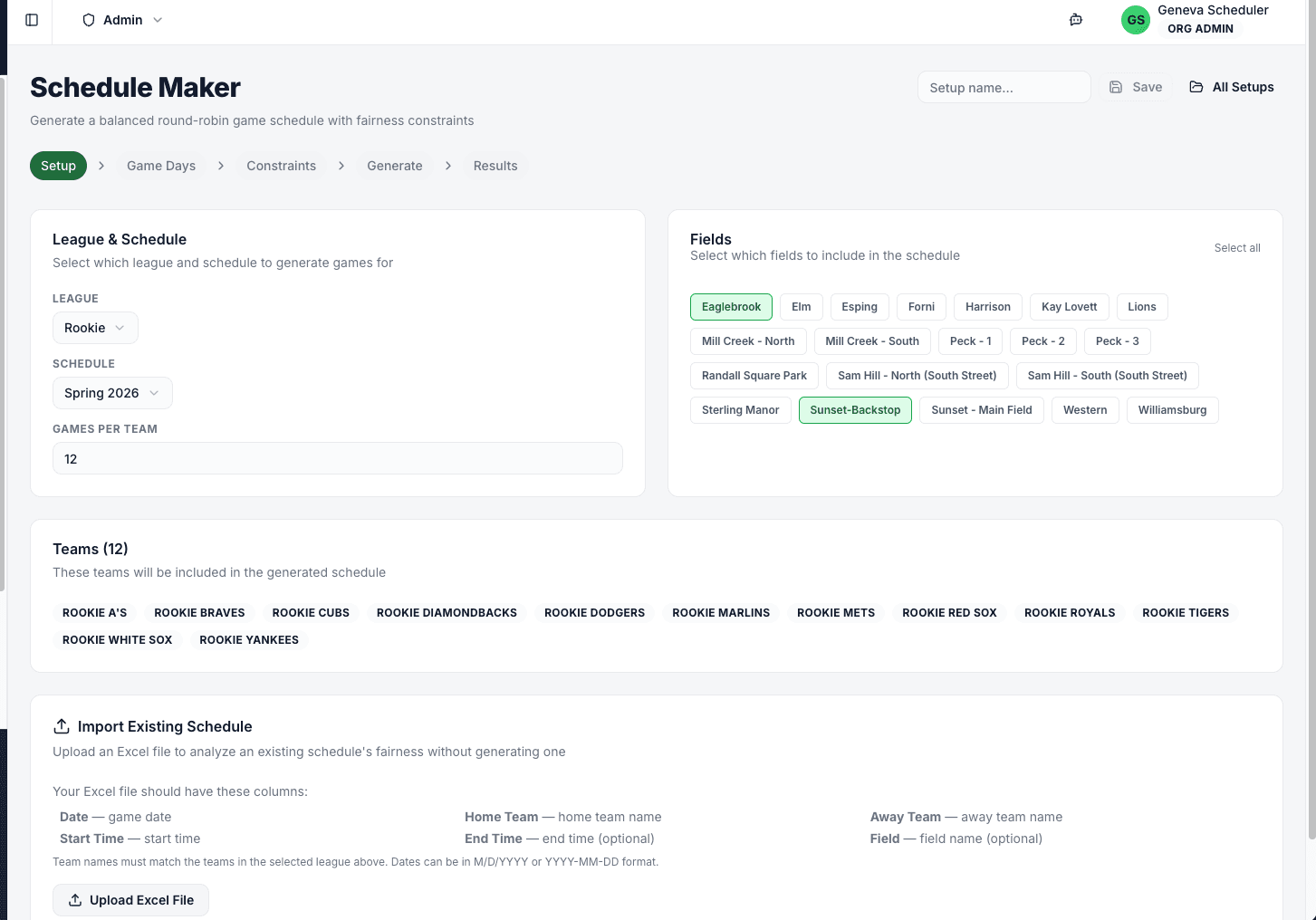
Task: Select the Peck - 3 field
Action: pyautogui.click(x=1118, y=341)
